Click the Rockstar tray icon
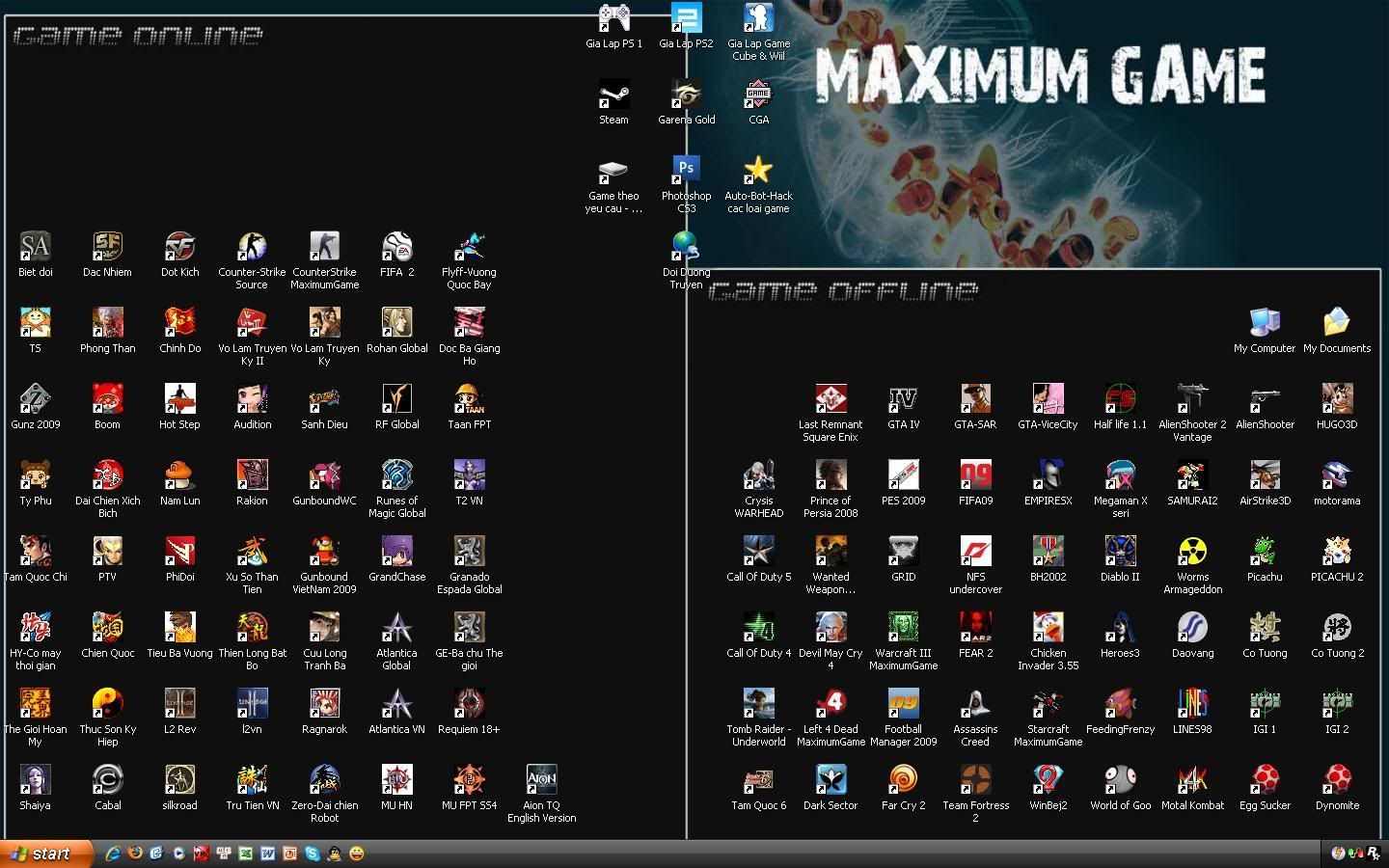1389x868 pixels. (1373, 854)
